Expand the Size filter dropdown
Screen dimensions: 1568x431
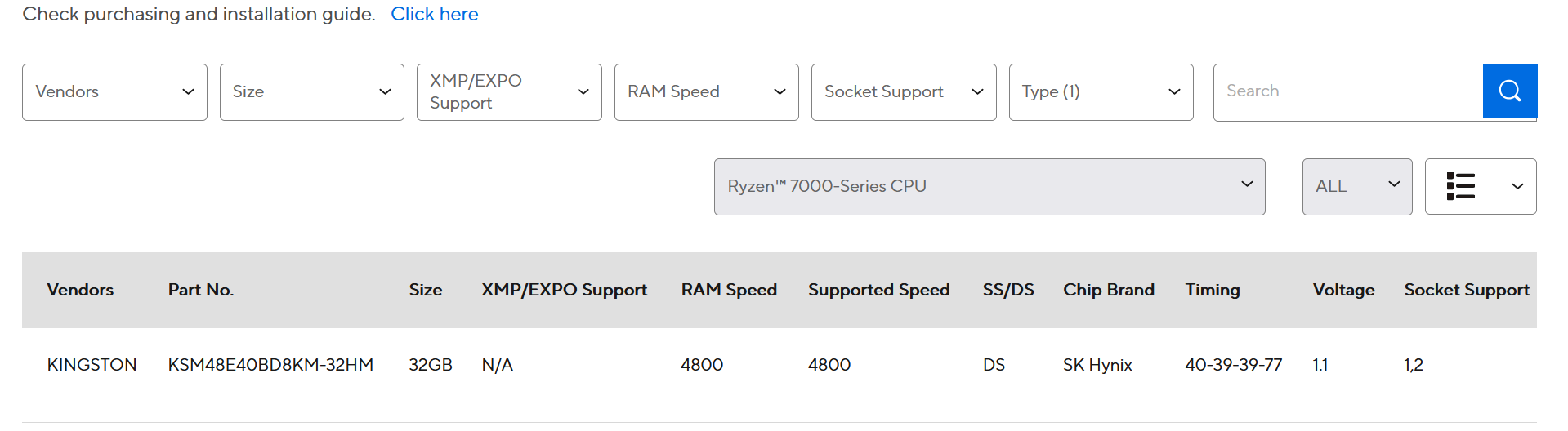311,92
